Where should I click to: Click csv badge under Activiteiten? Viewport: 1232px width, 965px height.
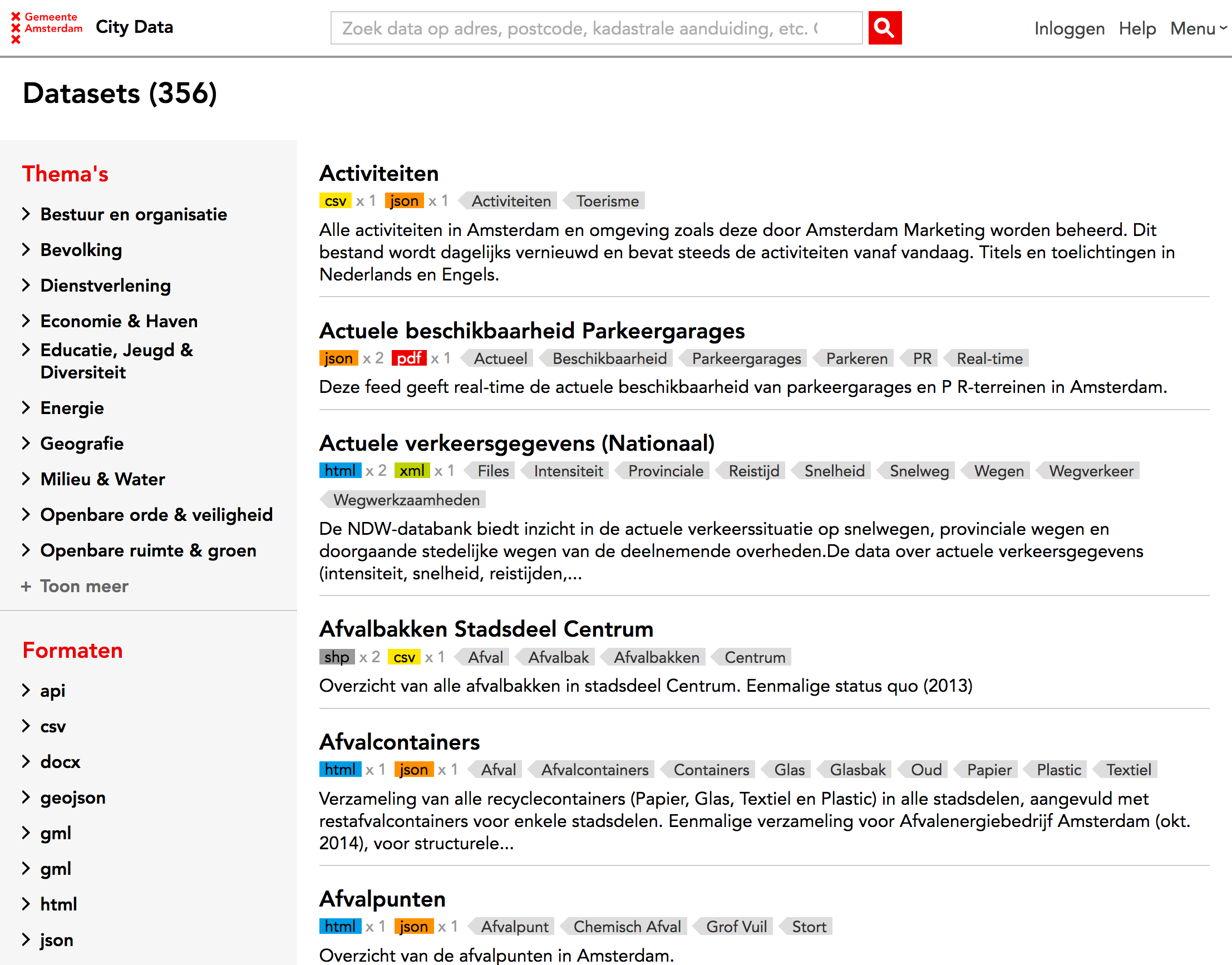point(335,200)
